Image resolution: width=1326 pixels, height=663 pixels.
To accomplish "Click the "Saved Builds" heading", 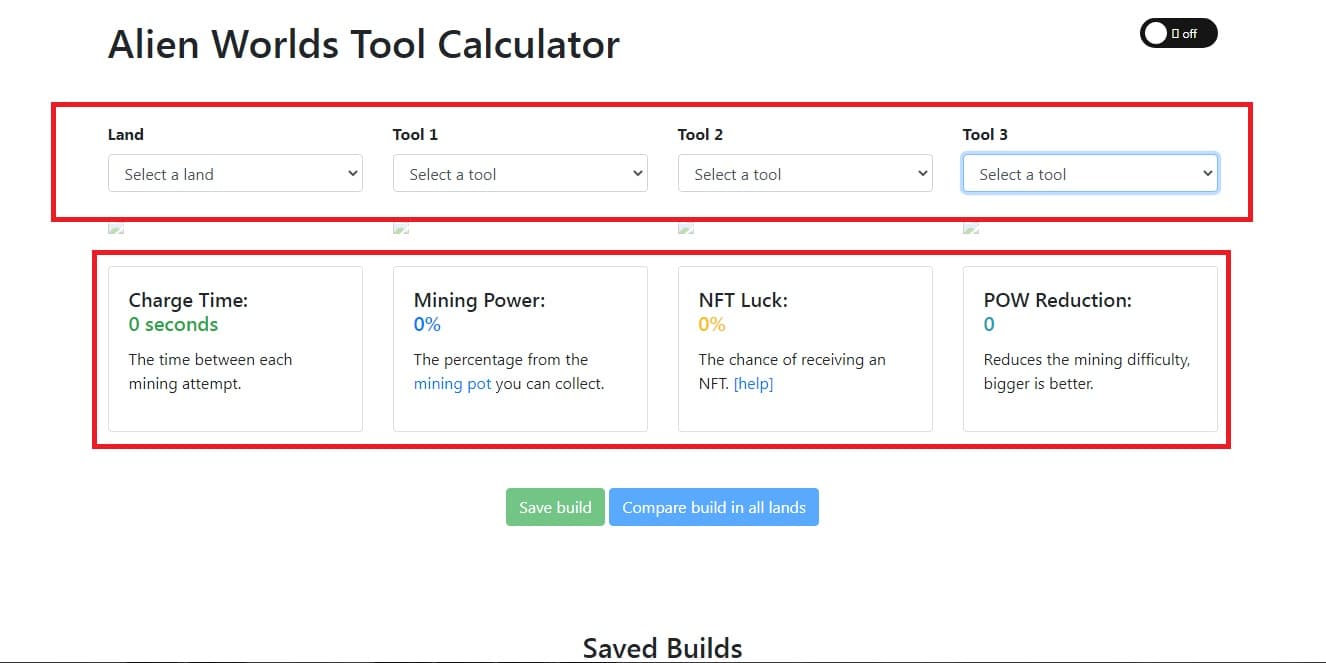I will [662, 647].
